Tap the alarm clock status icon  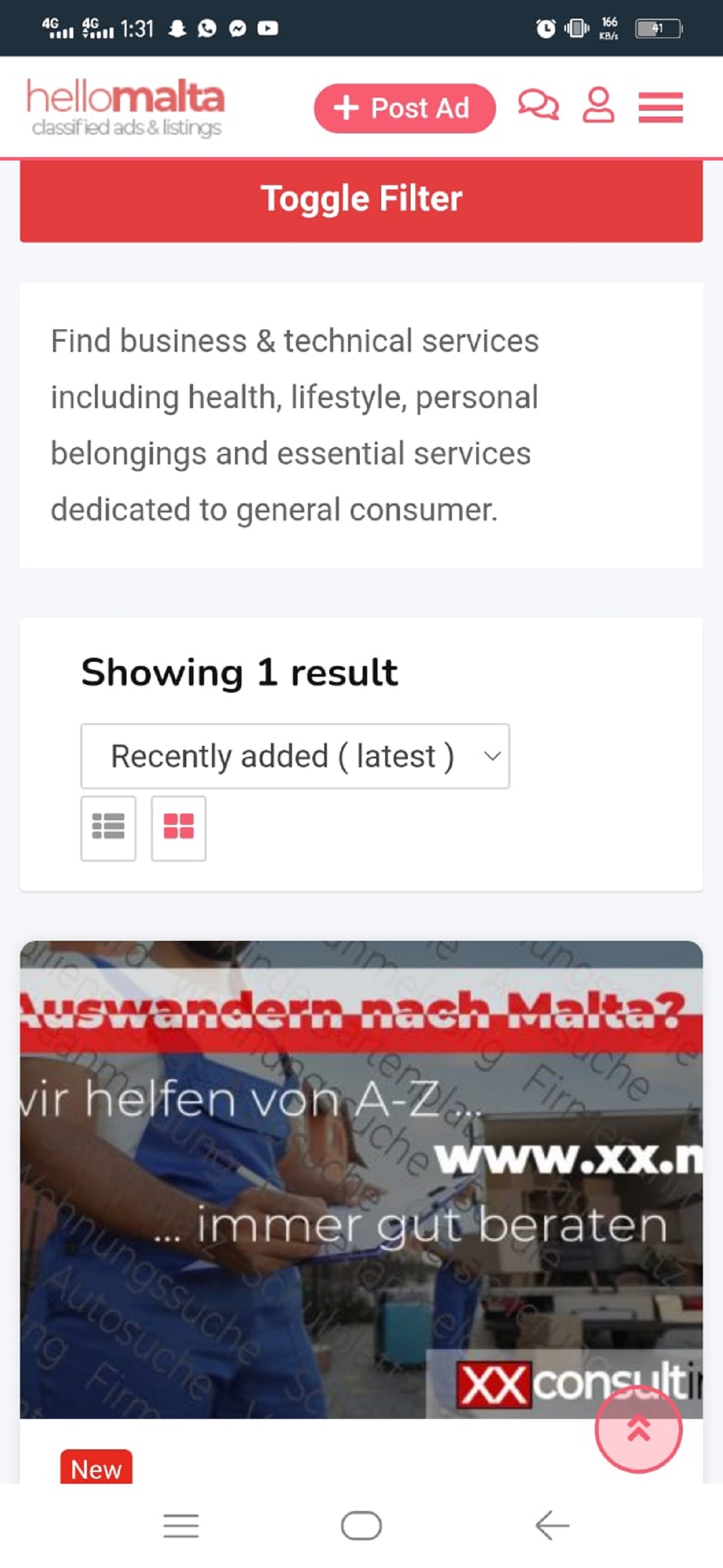click(x=545, y=28)
